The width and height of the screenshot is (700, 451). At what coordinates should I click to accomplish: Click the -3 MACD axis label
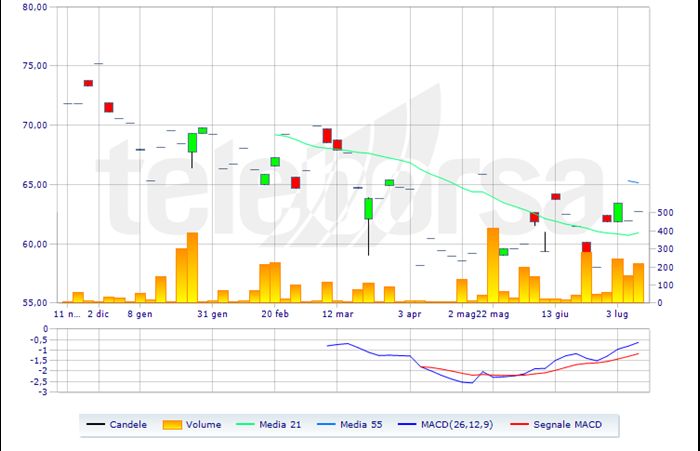pos(43,392)
